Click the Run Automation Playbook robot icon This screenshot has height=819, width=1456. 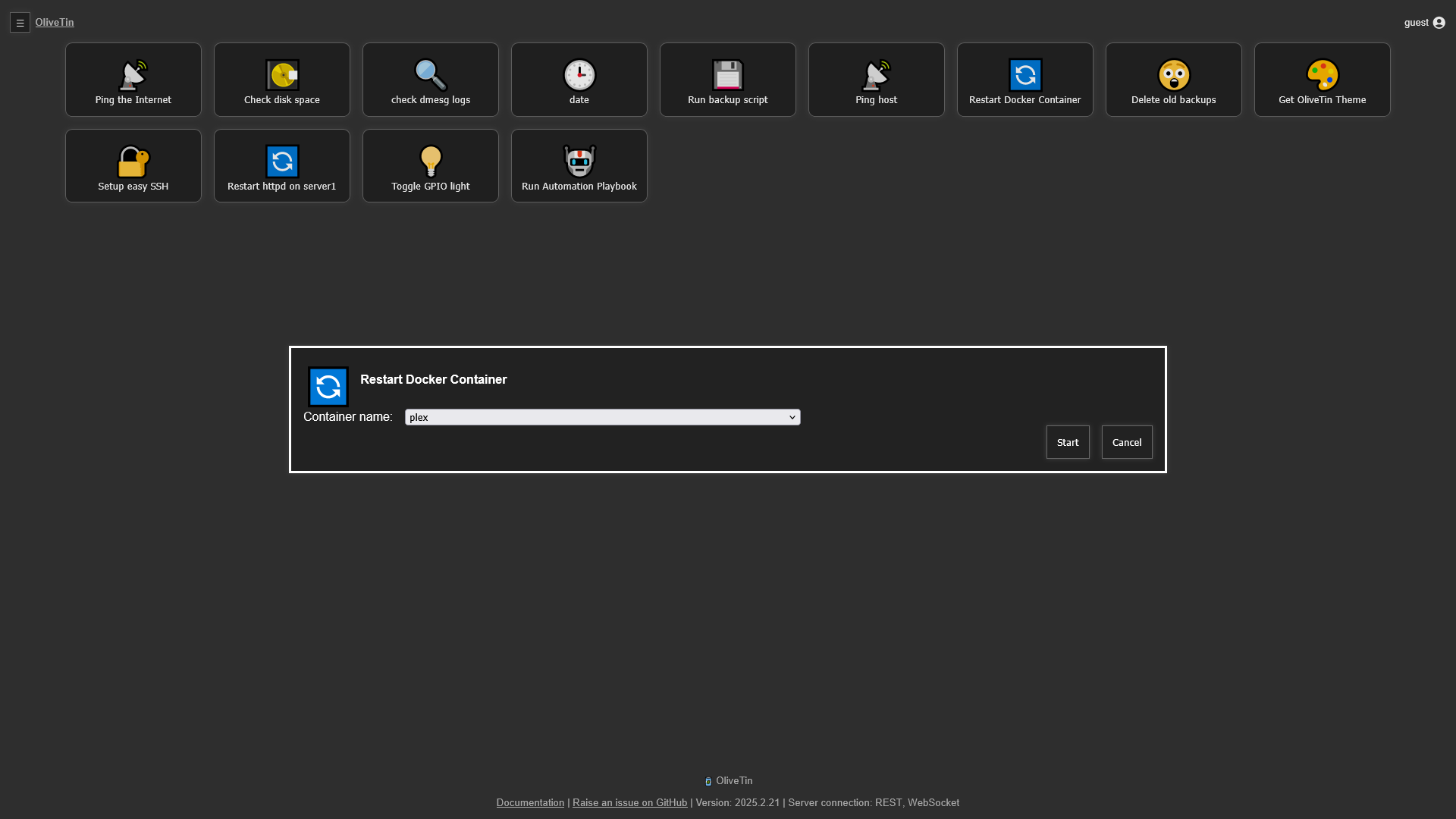pos(579,162)
